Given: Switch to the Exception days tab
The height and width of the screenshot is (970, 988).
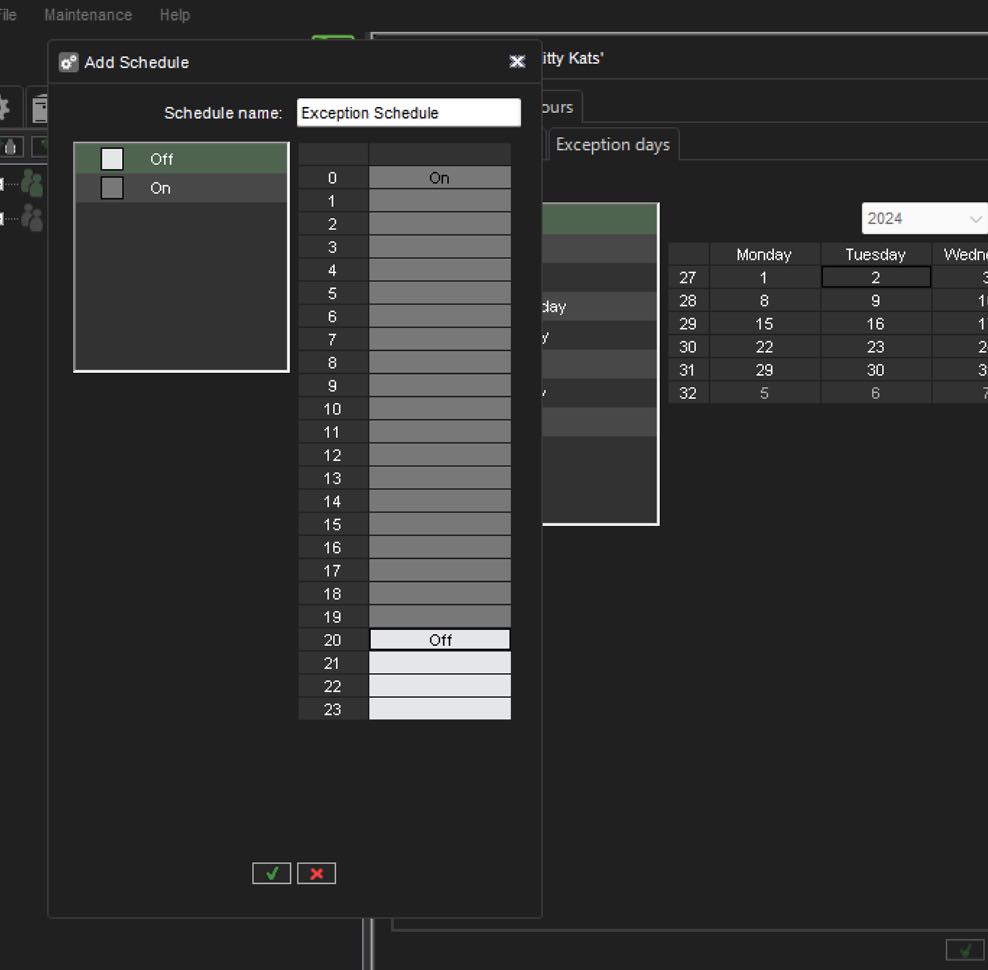Looking at the screenshot, I should (x=612, y=145).
